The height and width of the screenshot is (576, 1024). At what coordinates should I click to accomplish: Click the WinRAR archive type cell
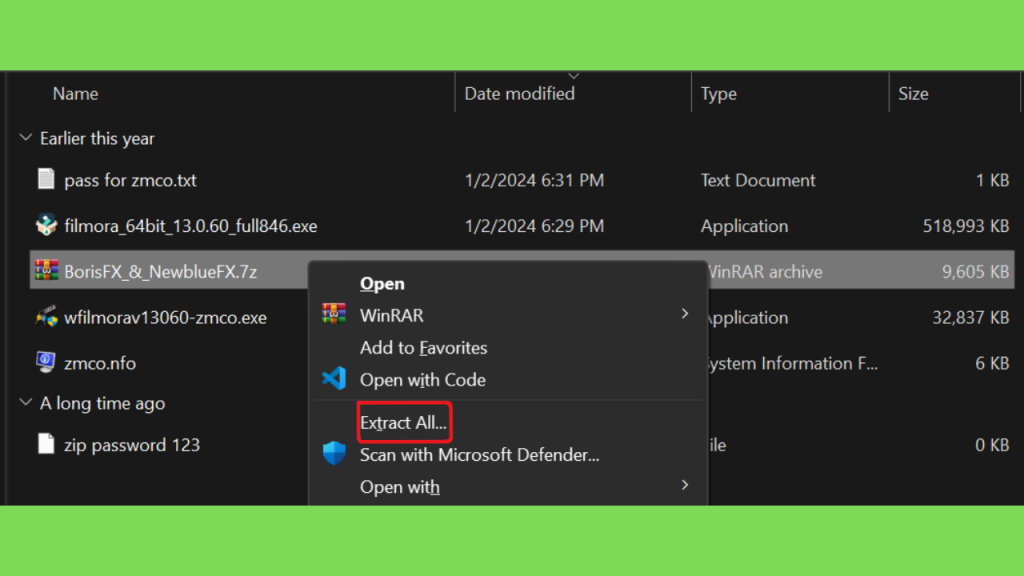click(765, 272)
